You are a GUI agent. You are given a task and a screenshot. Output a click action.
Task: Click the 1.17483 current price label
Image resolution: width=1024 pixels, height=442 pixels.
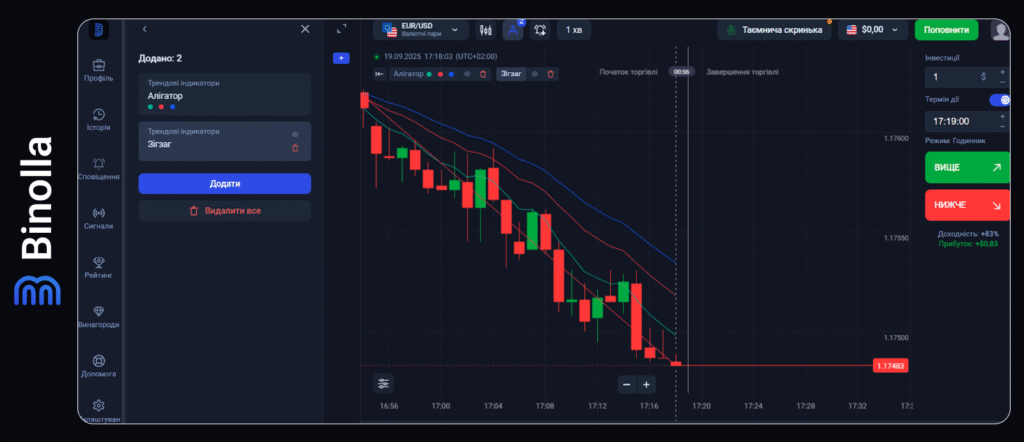coord(890,366)
